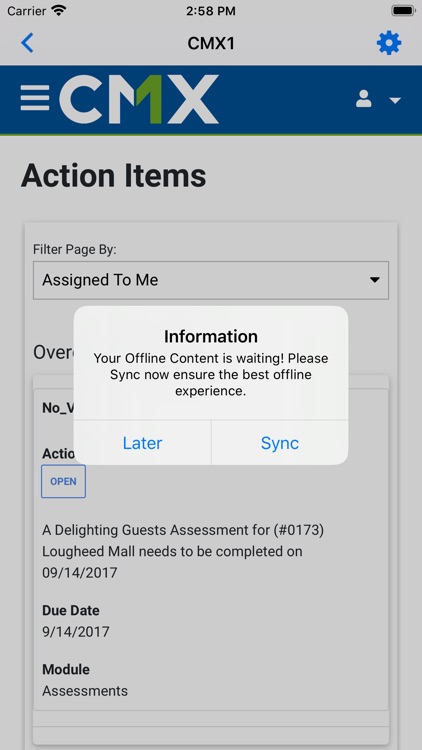This screenshot has height=750, width=422.
Task: Open settings via the gear icon
Action: coord(389,44)
